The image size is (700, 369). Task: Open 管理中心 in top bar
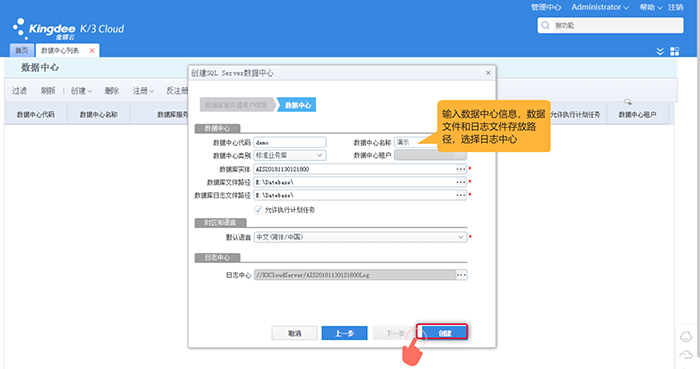[546, 7]
